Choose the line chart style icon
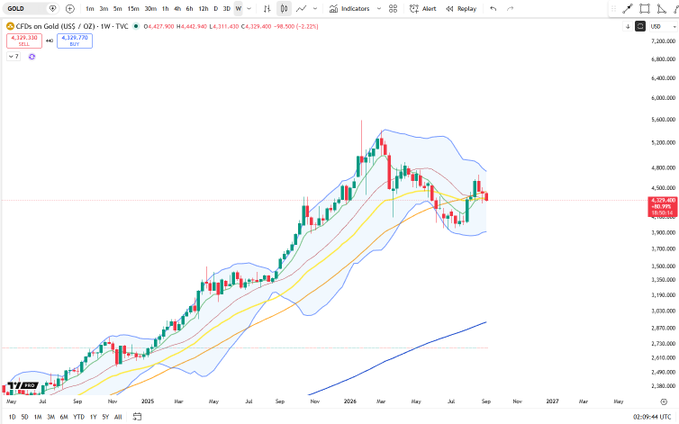 (x=301, y=9)
